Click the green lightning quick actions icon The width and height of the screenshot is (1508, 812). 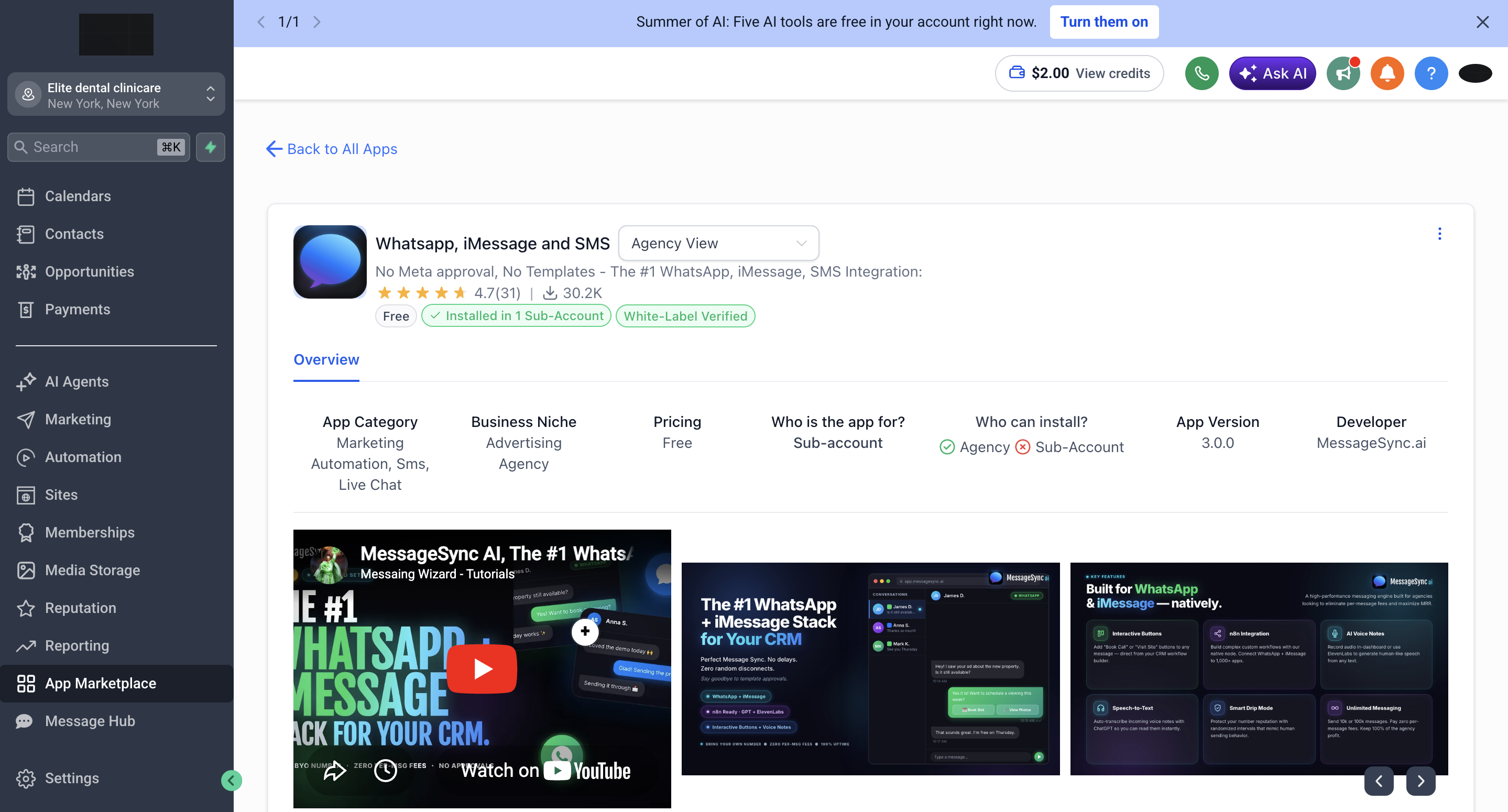[x=211, y=147]
